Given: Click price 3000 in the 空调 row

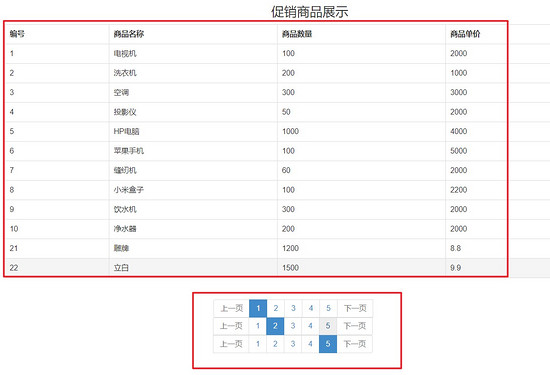Looking at the screenshot, I should pos(459,92).
